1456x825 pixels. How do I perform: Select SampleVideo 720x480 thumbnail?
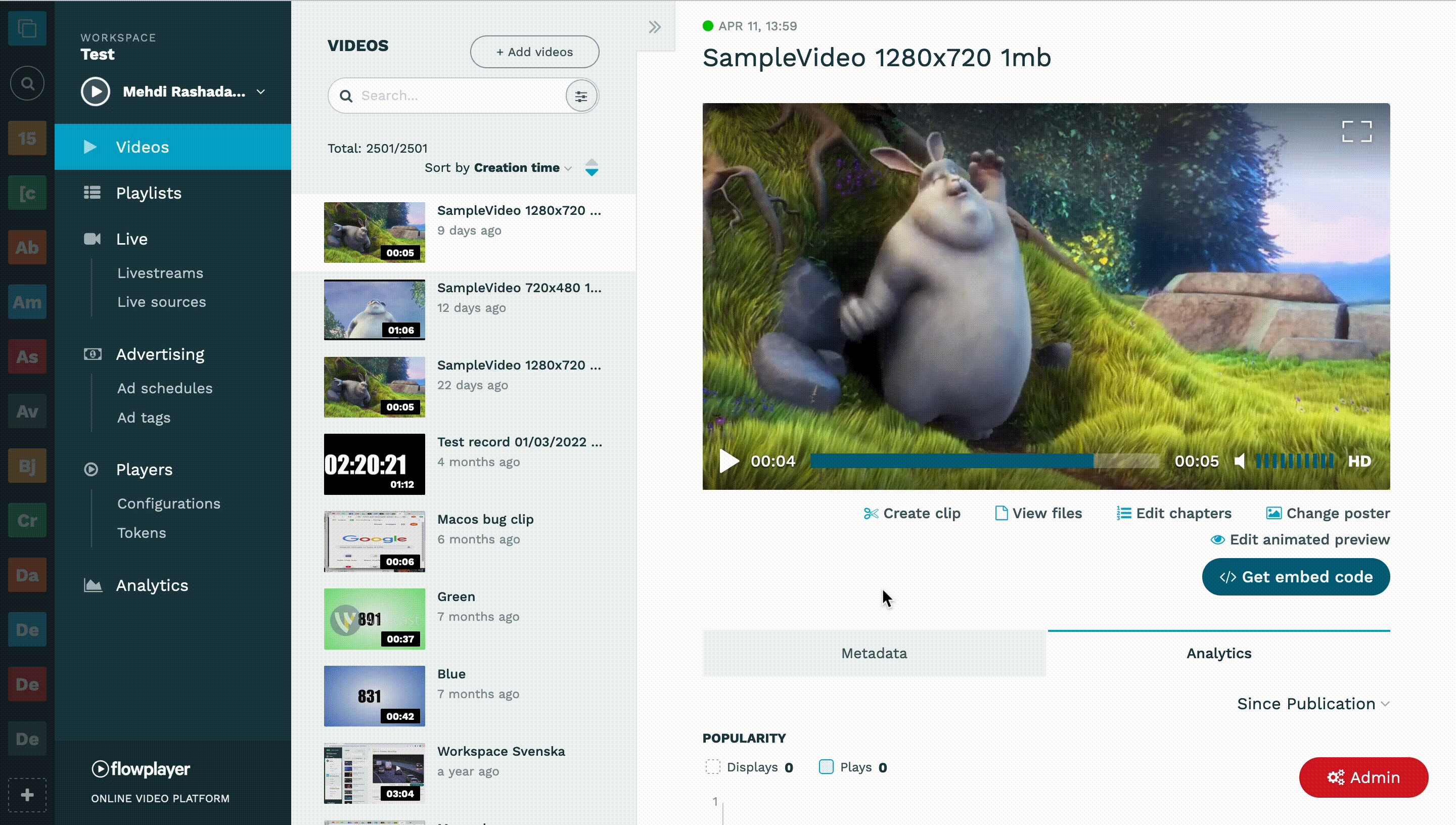[x=375, y=310]
